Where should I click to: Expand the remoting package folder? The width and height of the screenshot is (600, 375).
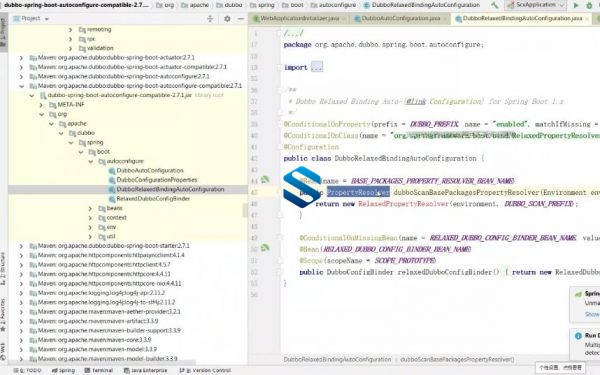point(70,29)
